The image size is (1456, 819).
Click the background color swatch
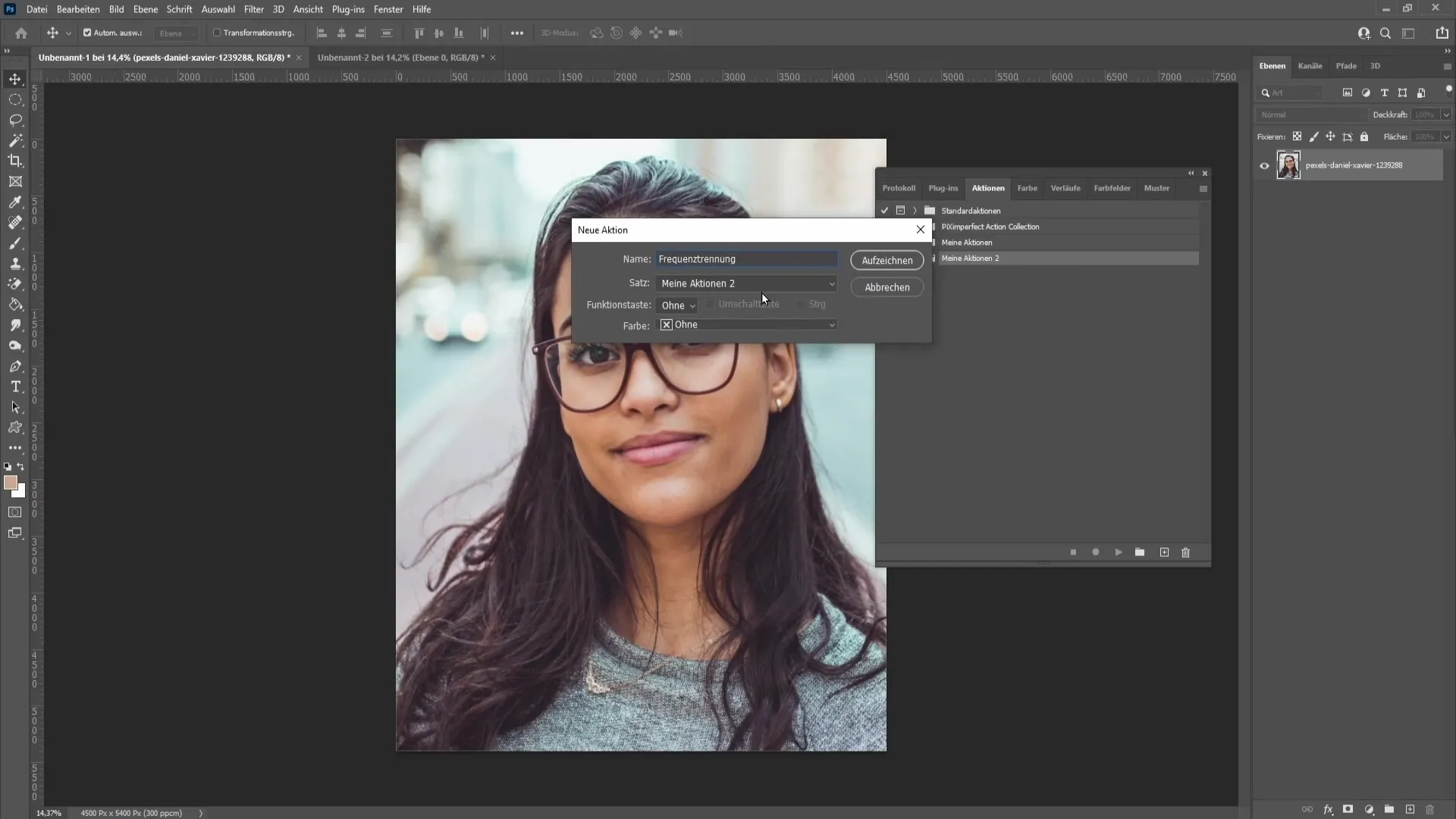(x=21, y=492)
